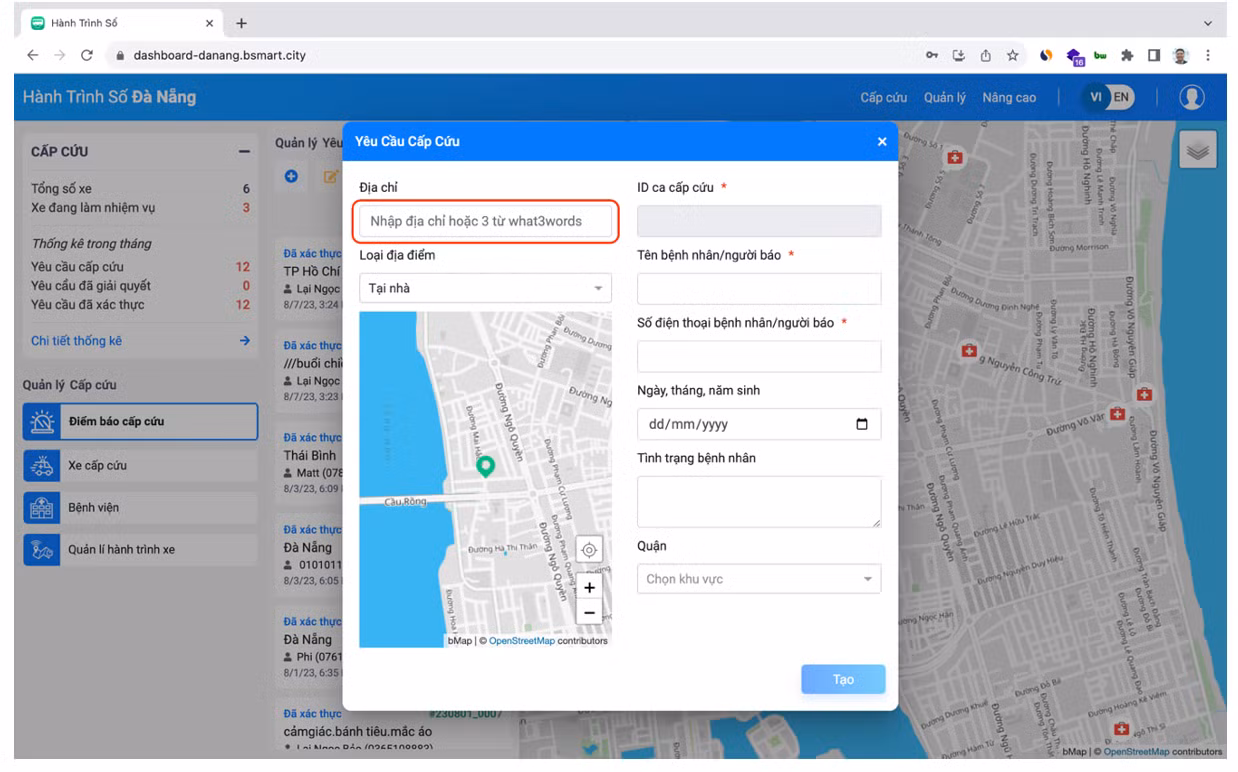The height and width of the screenshot is (772, 1238).
Task: Click the browser back arrow
Action: click(33, 55)
